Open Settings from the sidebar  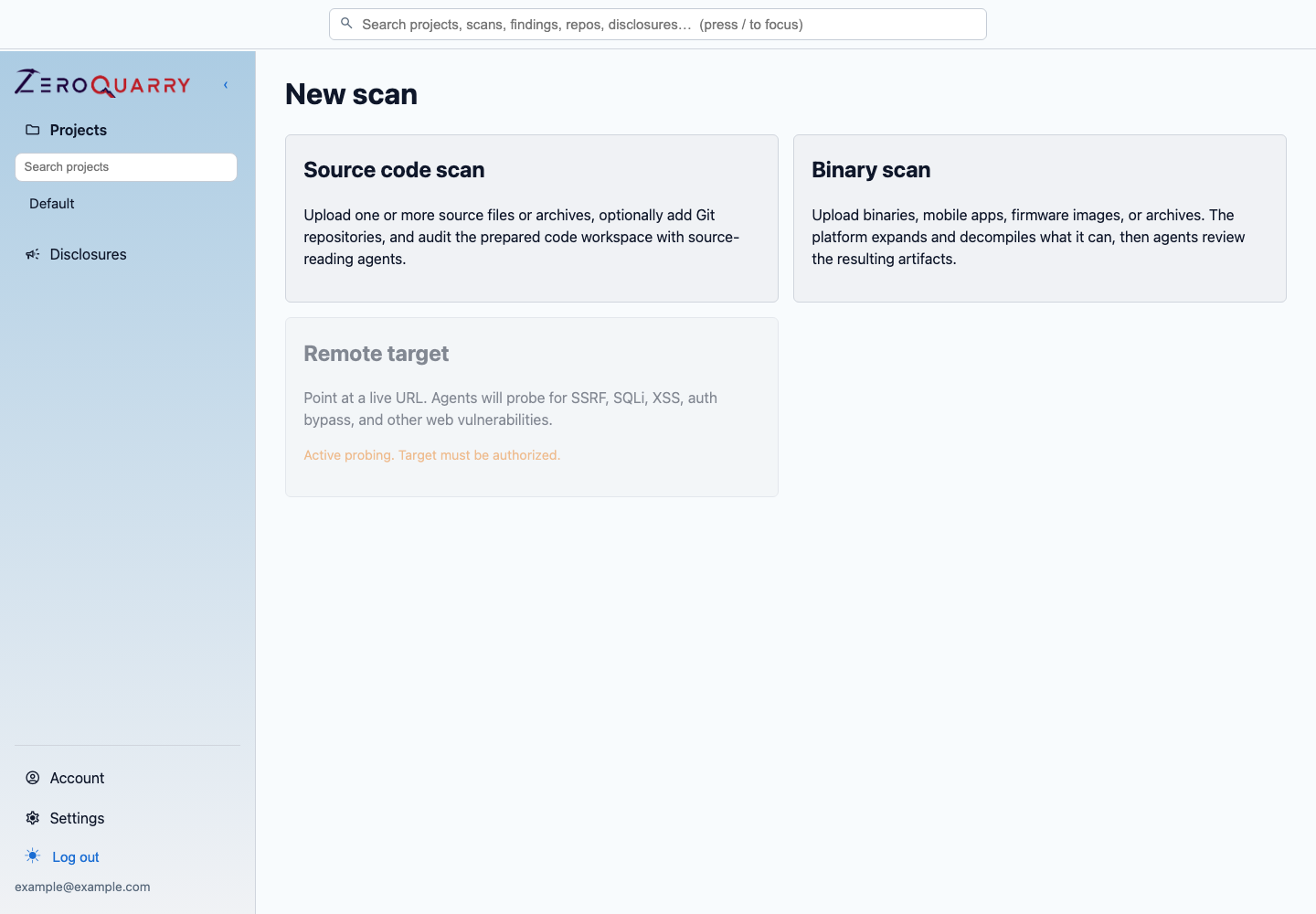click(77, 818)
